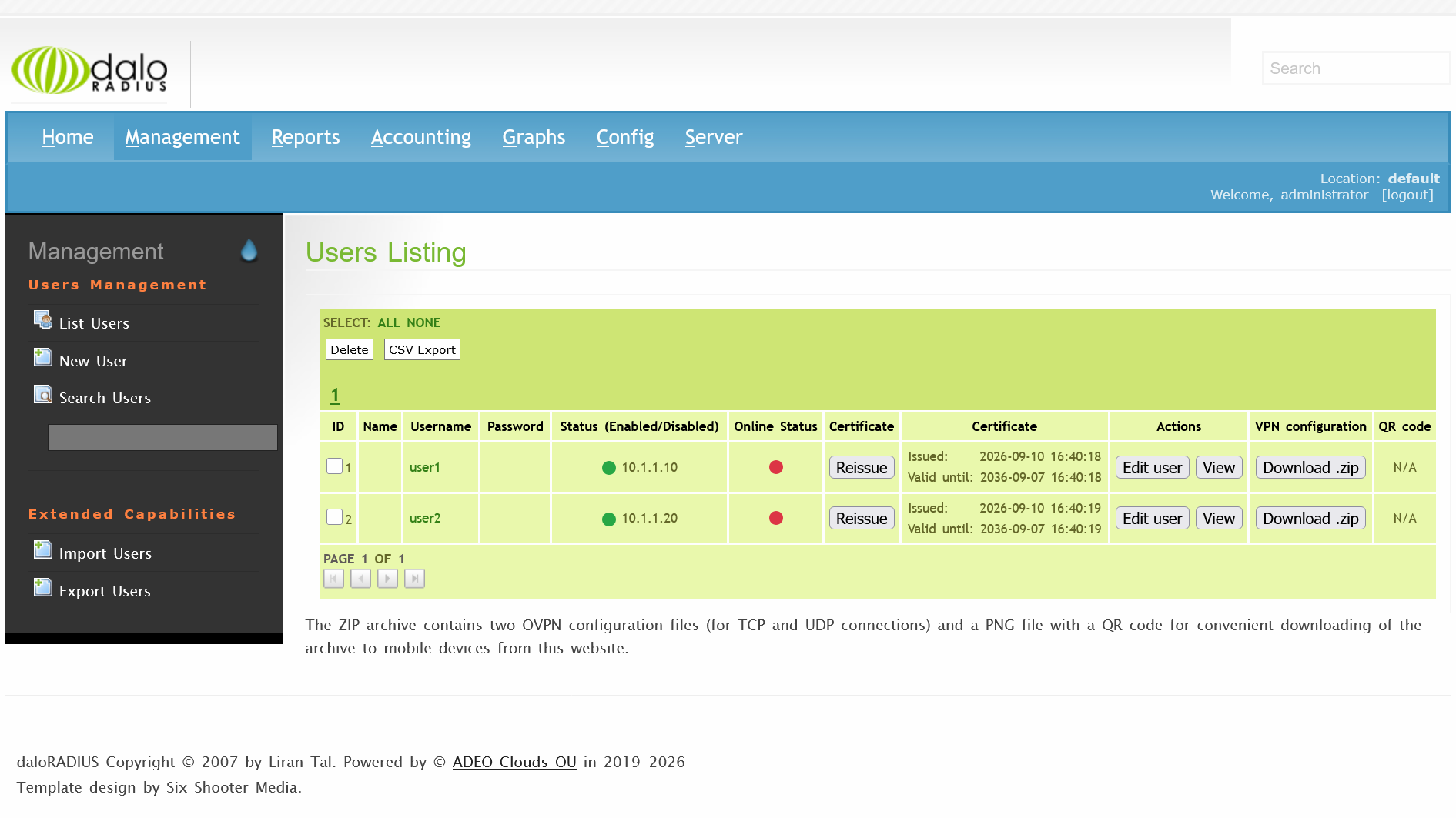Click the CSV Export button

click(x=422, y=349)
